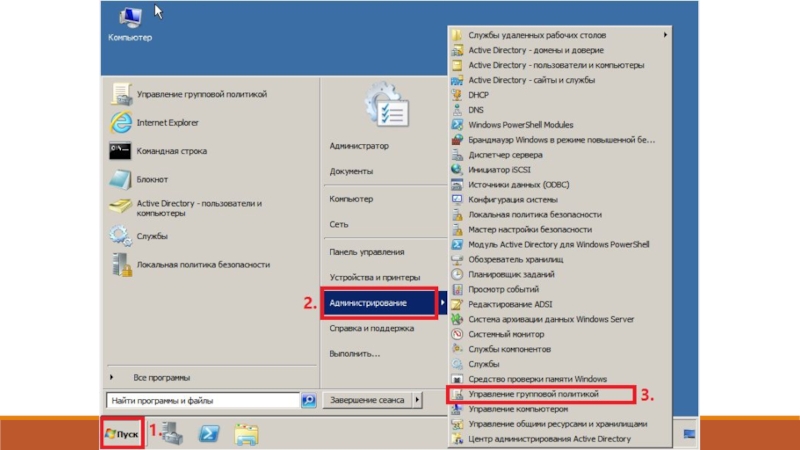
Task: Click the Завершение сеанса button
Action: [368, 400]
